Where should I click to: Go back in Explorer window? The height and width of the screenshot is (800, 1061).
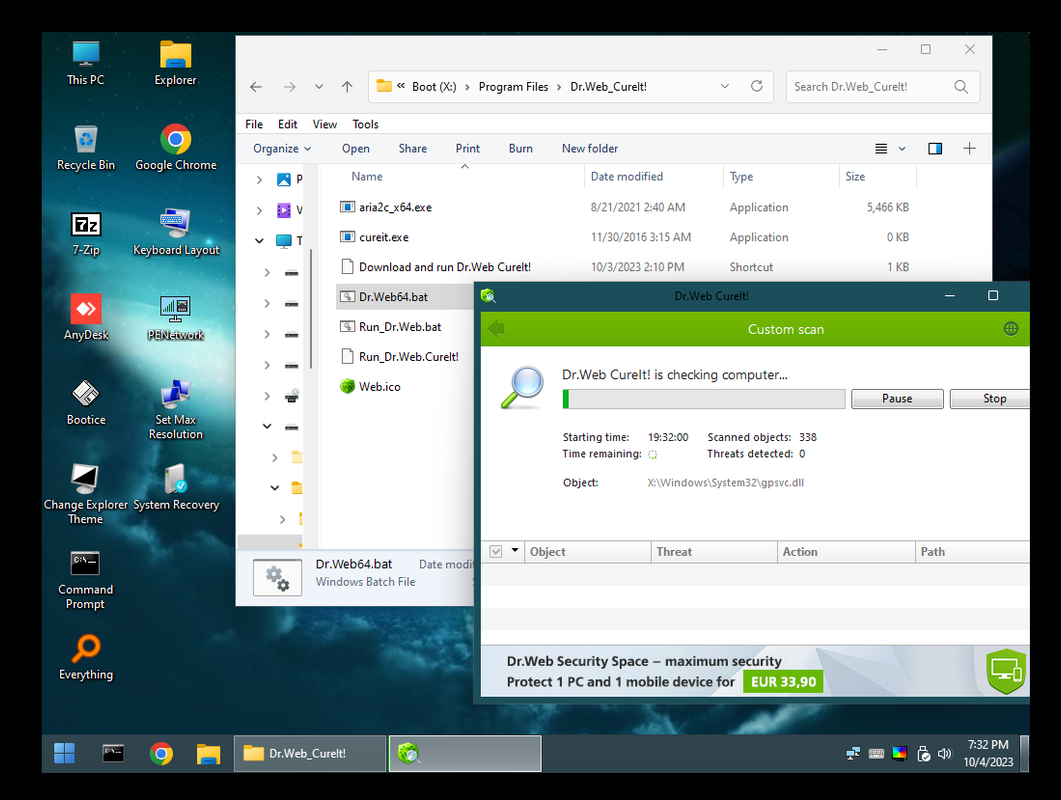[256, 87]
